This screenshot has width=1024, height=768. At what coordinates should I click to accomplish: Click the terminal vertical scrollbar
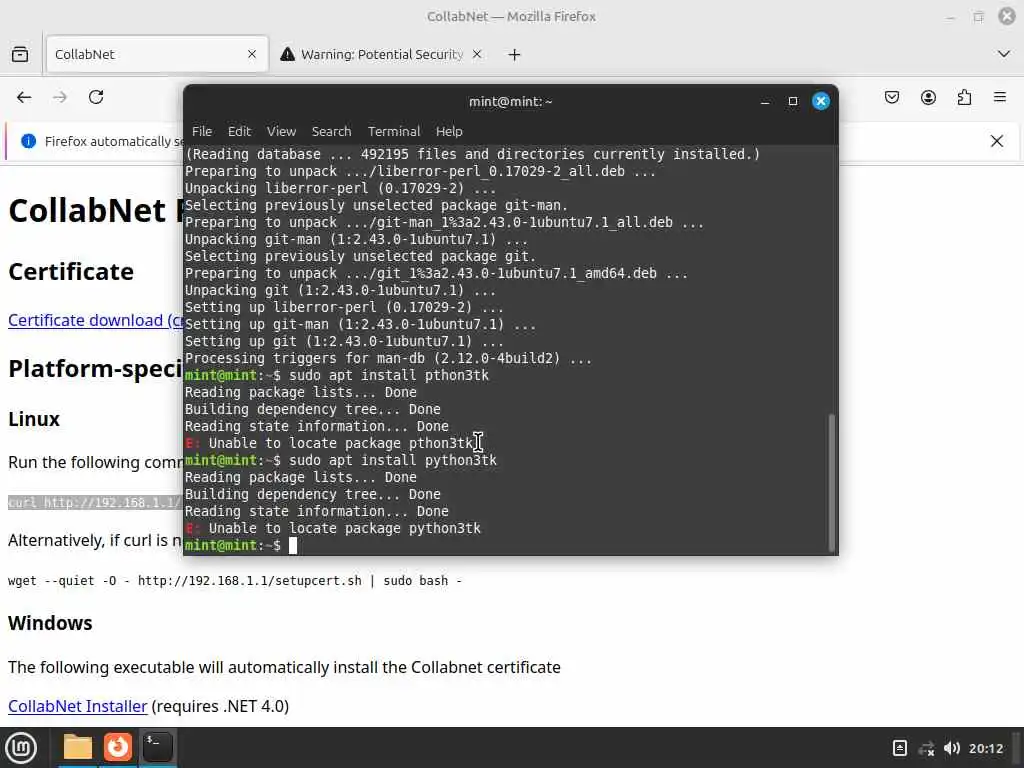tap(831, 482)
